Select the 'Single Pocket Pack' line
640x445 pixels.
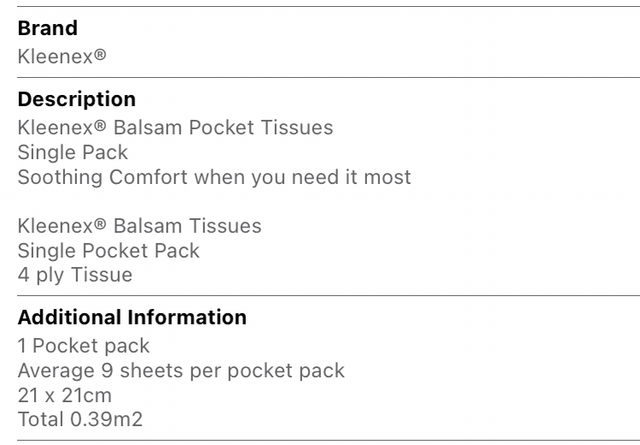click(108, 250)
